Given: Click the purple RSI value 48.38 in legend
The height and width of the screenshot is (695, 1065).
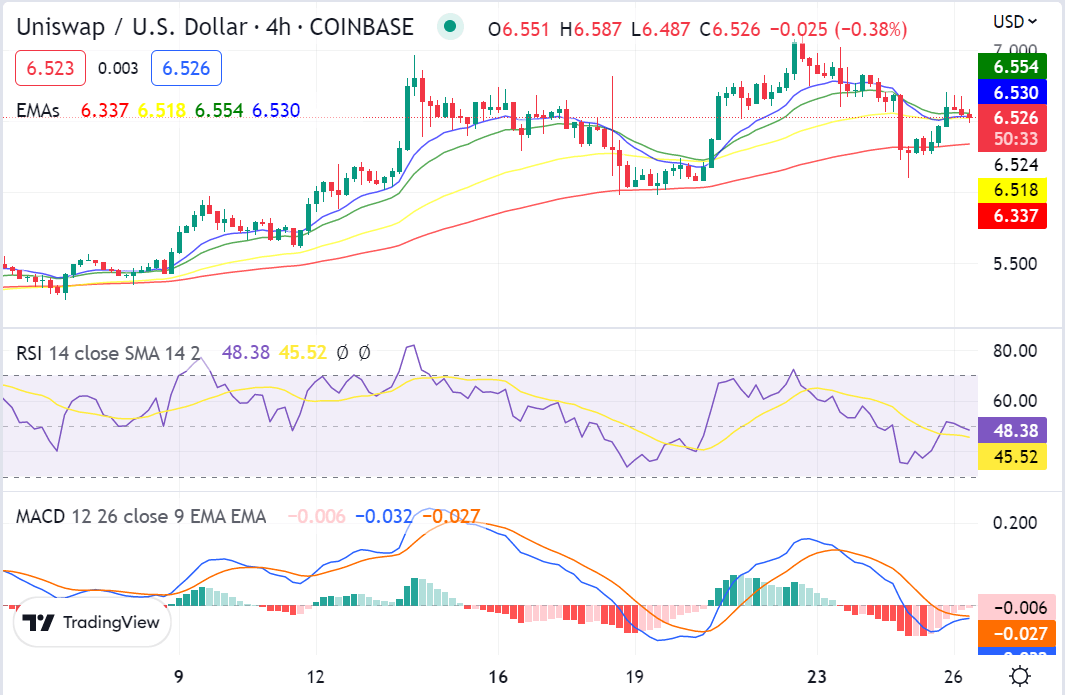Looking at the screenshot, I should click(x=246, y=353).
